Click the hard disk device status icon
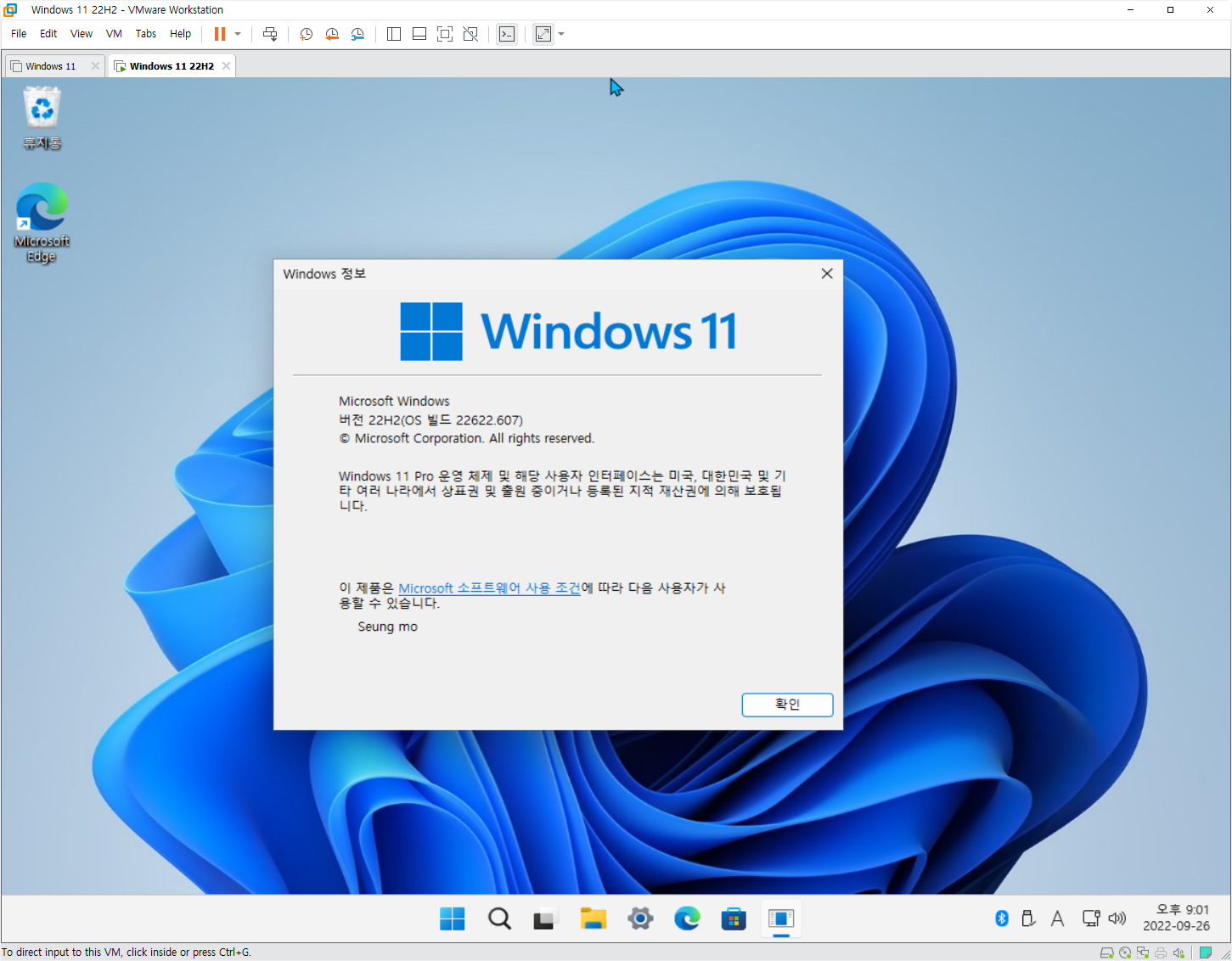1232x961 pixels. click(x=1107, y=953)
